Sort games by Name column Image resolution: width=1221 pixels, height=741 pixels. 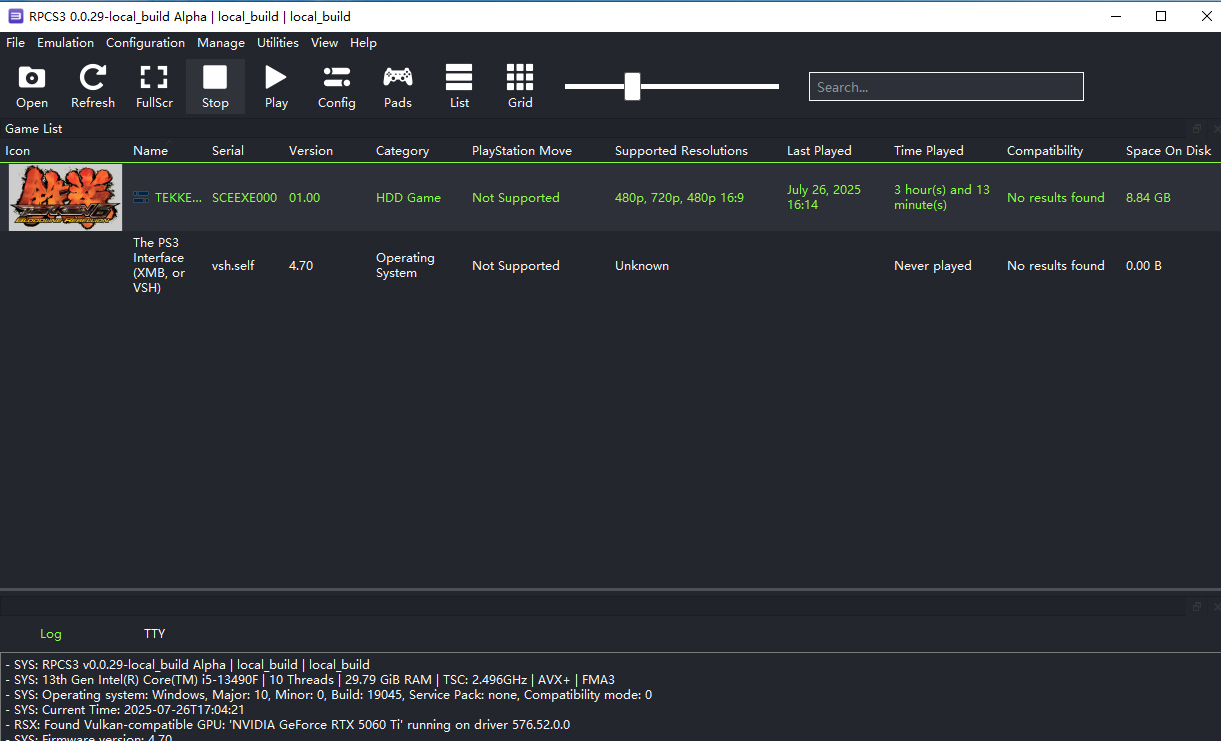pos(151,151)
